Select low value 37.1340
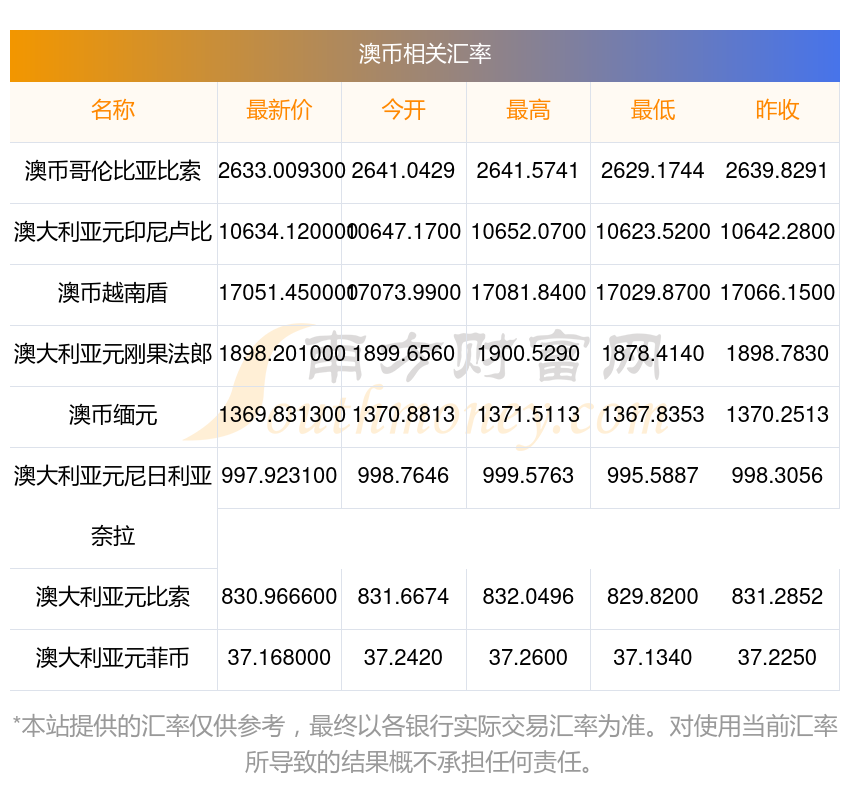The image size is (850, 793). click(x=653, y=657)
